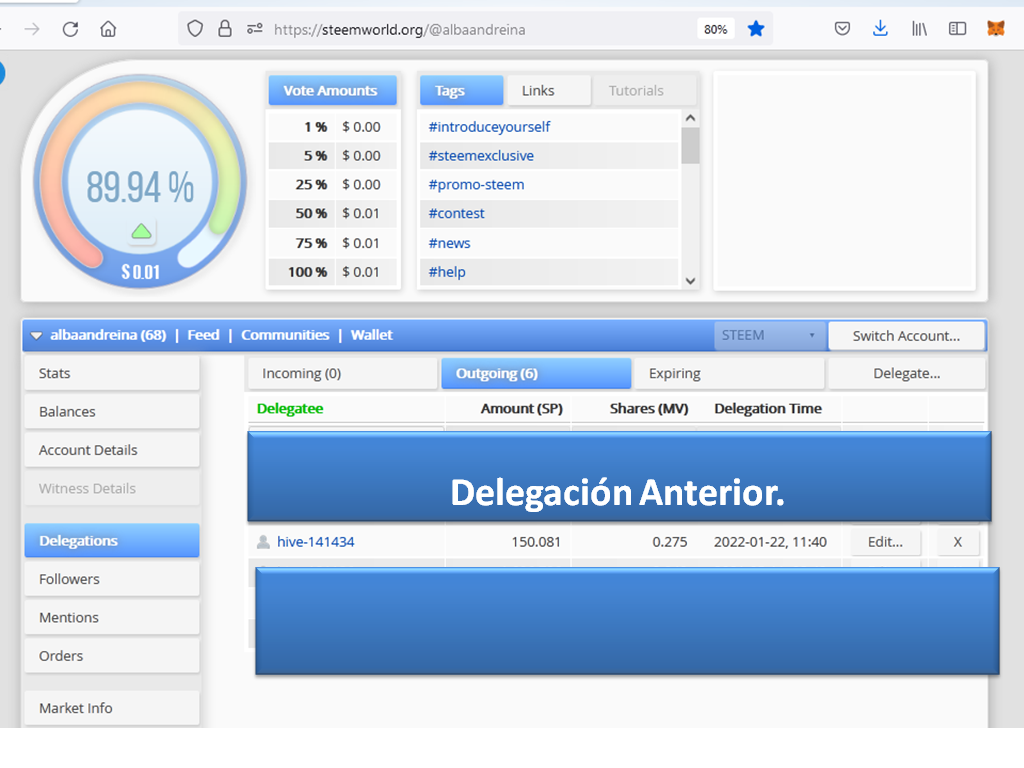1024x768 pixels.
Task: Click the albaandreina (68) account name
Action: [108, 335]
